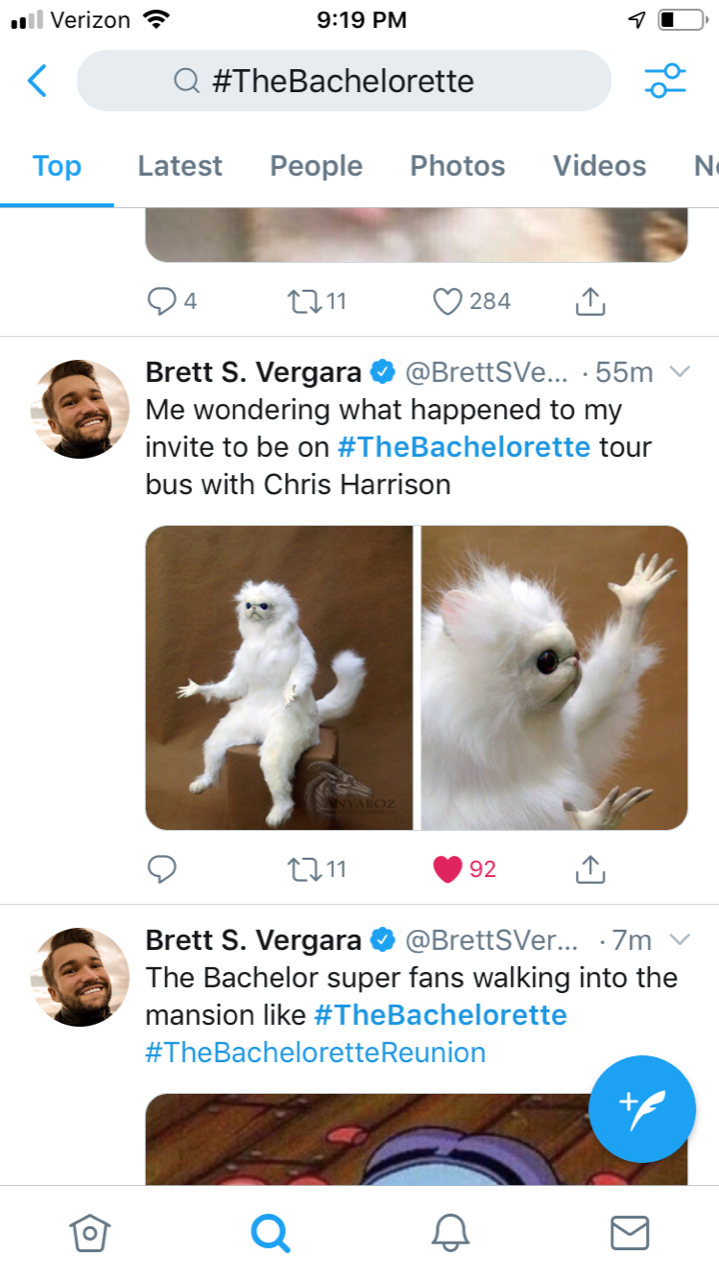Like the tweet with 284 likes
Screen dimensions: 719x1280
pyautogui.click(x=448, y=301)
